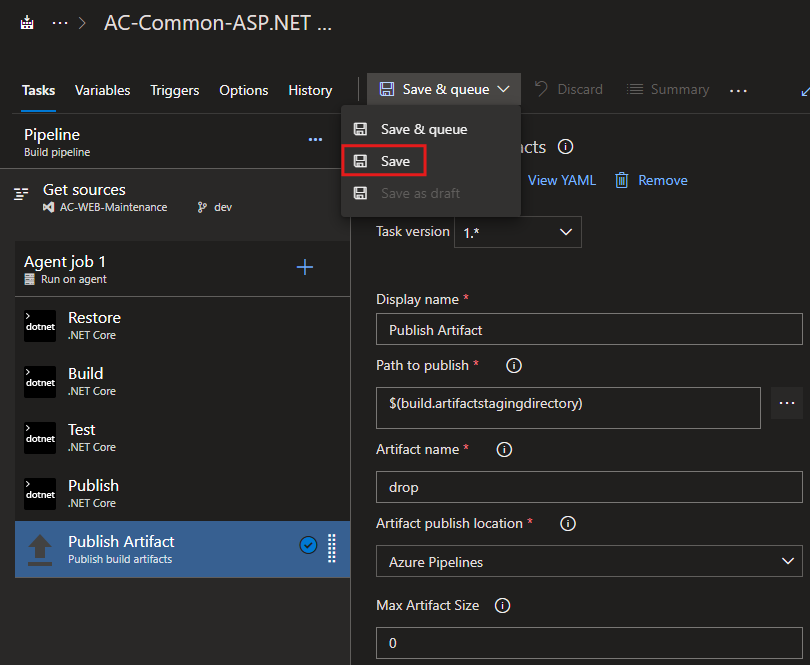Show info for Max Artifact Size
The width and height of the screenshot is (810, 665).
[502, 606]
